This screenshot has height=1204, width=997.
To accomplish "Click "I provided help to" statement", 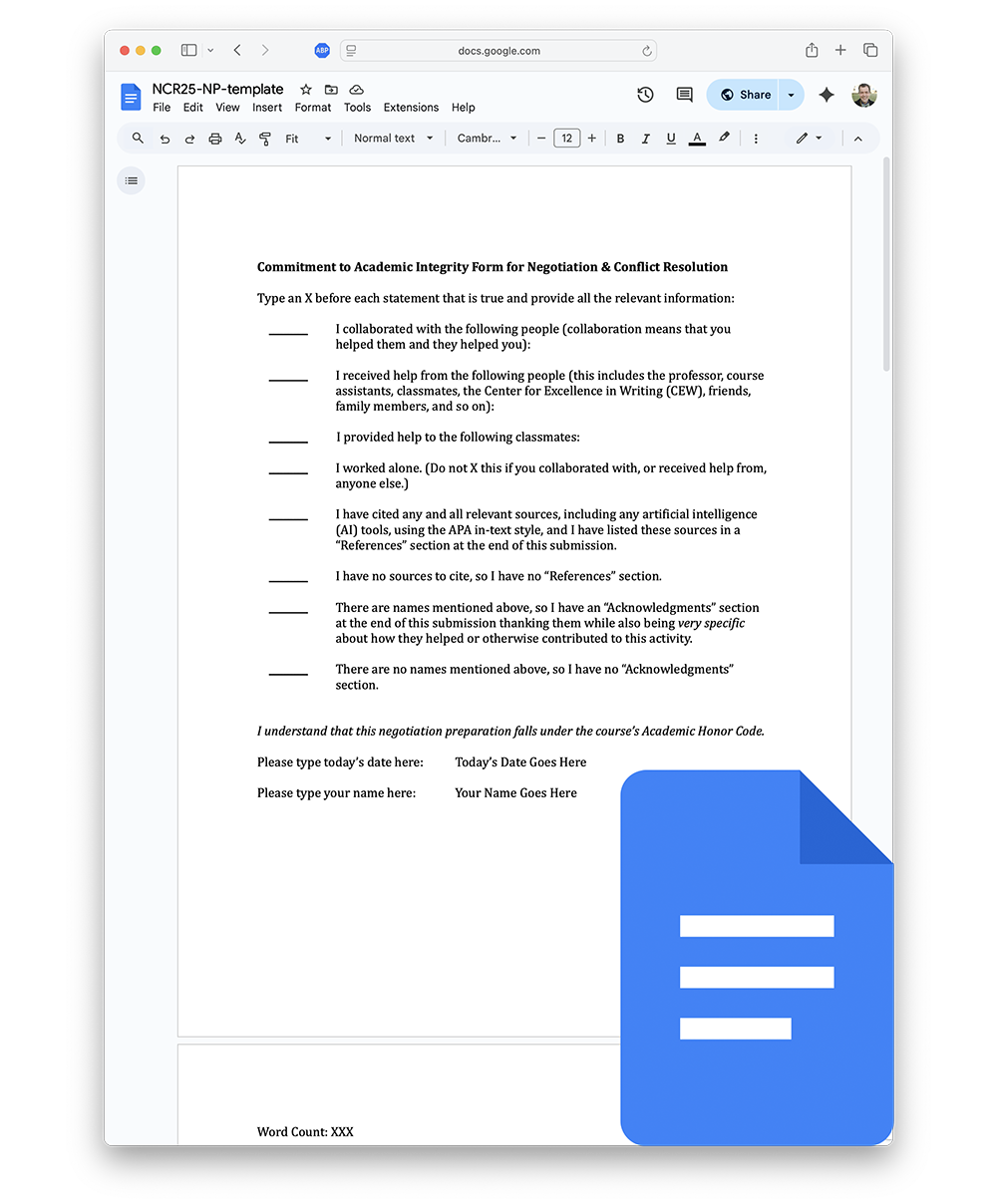I will pyautogui.click(x=458, y=438).
